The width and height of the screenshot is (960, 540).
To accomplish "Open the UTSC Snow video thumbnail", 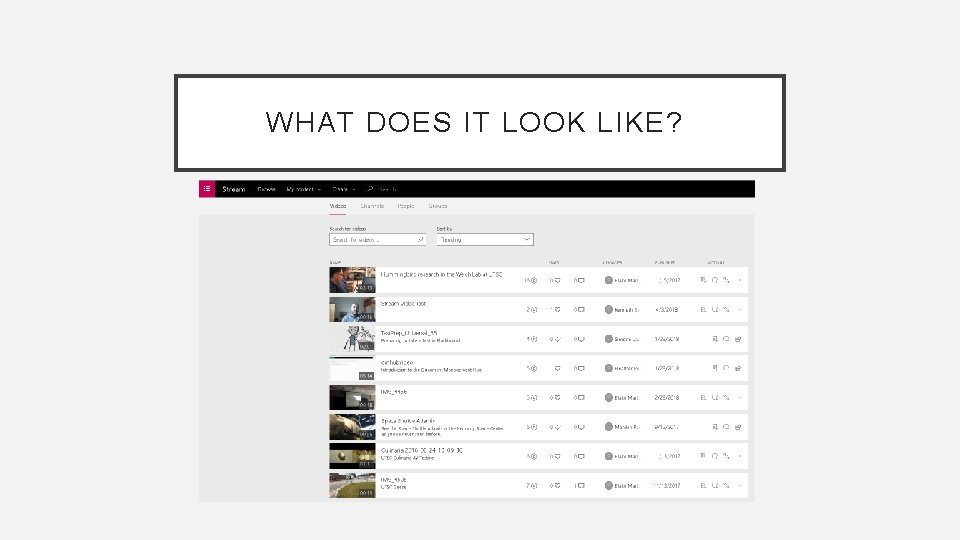I will tap(352, 486).
